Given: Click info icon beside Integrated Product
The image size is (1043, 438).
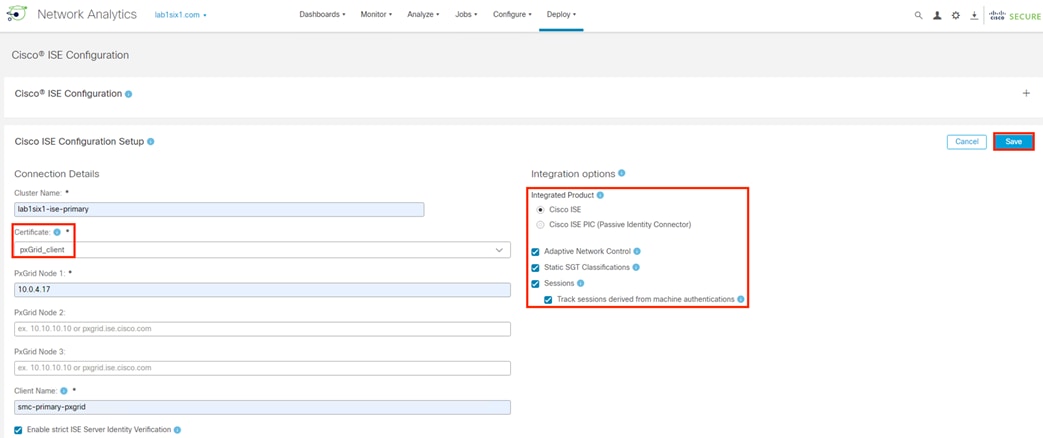Looking at the screenshot, I should tap(600, 195).
